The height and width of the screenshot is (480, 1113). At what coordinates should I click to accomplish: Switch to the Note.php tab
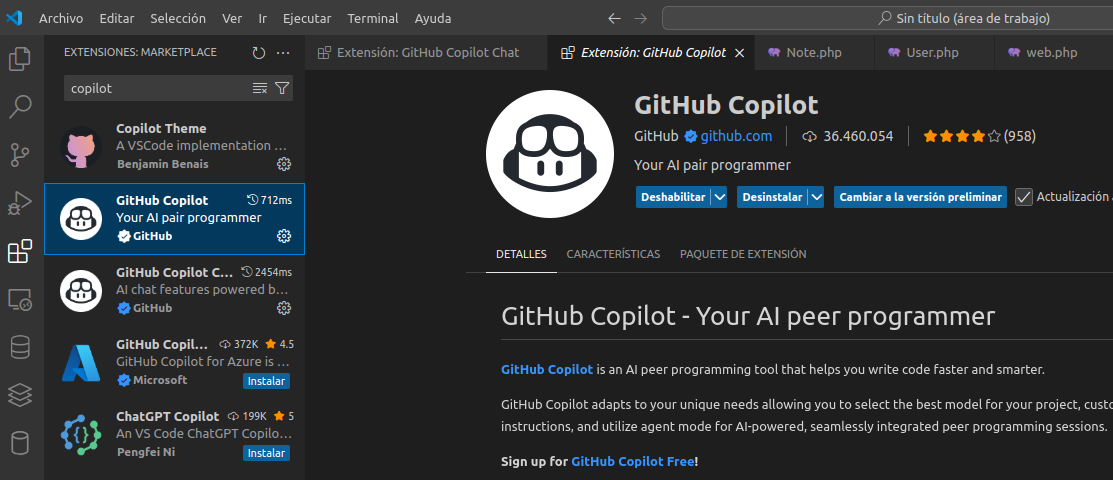pyautogui.click(x=813, y=53)
